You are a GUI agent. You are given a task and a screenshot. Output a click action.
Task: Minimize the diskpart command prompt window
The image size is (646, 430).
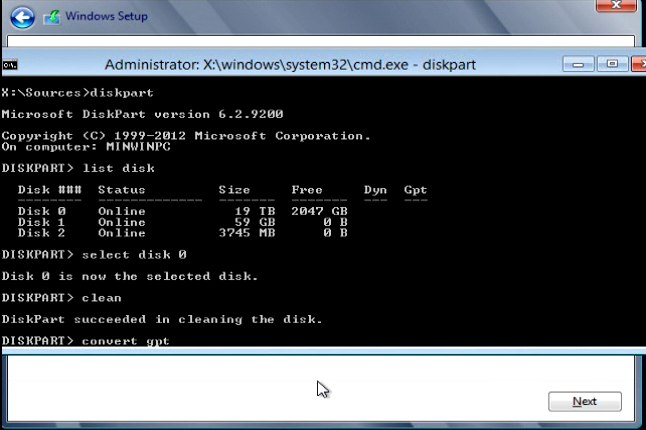click(x=577, y=64)
